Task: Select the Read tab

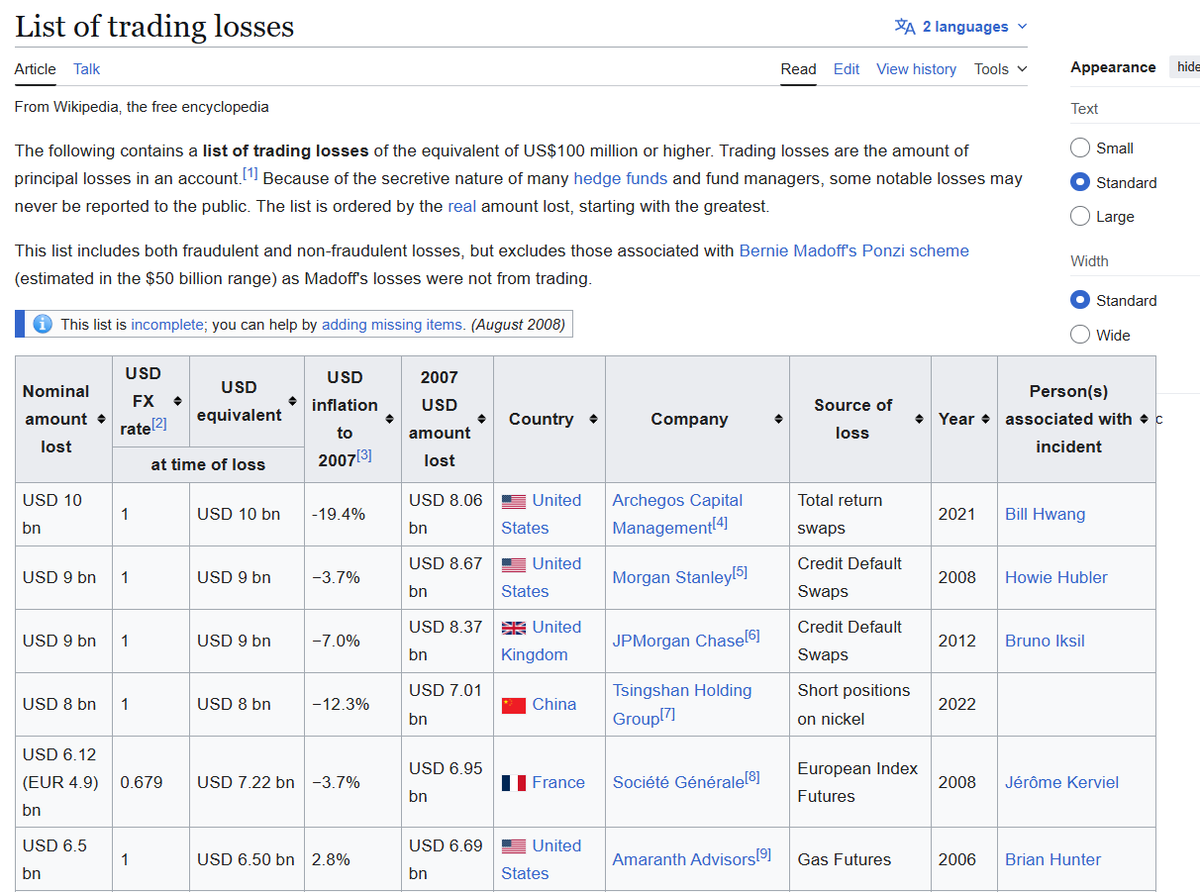Action: (798, 69)
